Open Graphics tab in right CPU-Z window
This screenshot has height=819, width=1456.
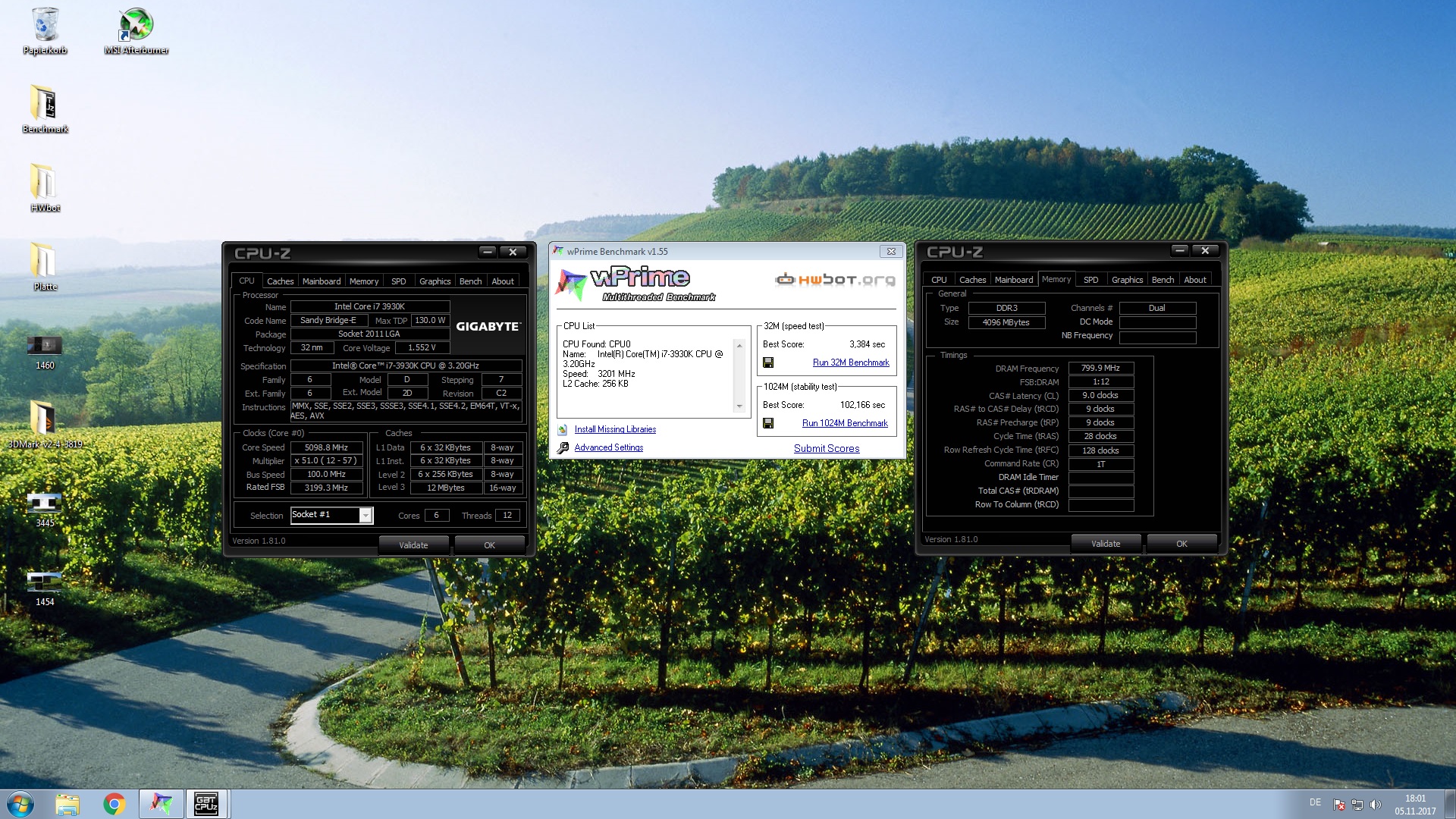pos(1128,280)
